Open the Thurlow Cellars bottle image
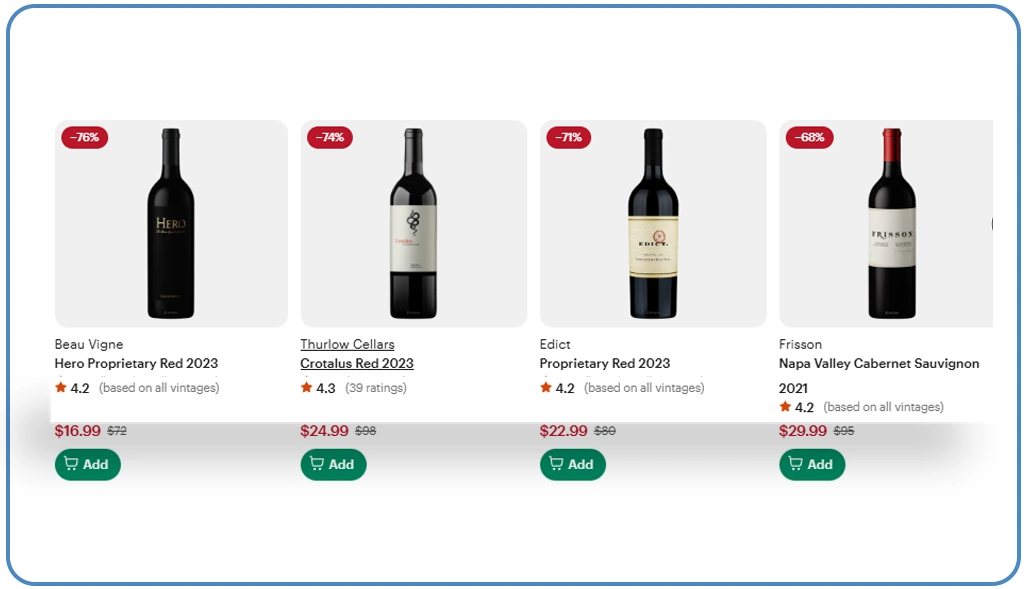 [413, 224]
